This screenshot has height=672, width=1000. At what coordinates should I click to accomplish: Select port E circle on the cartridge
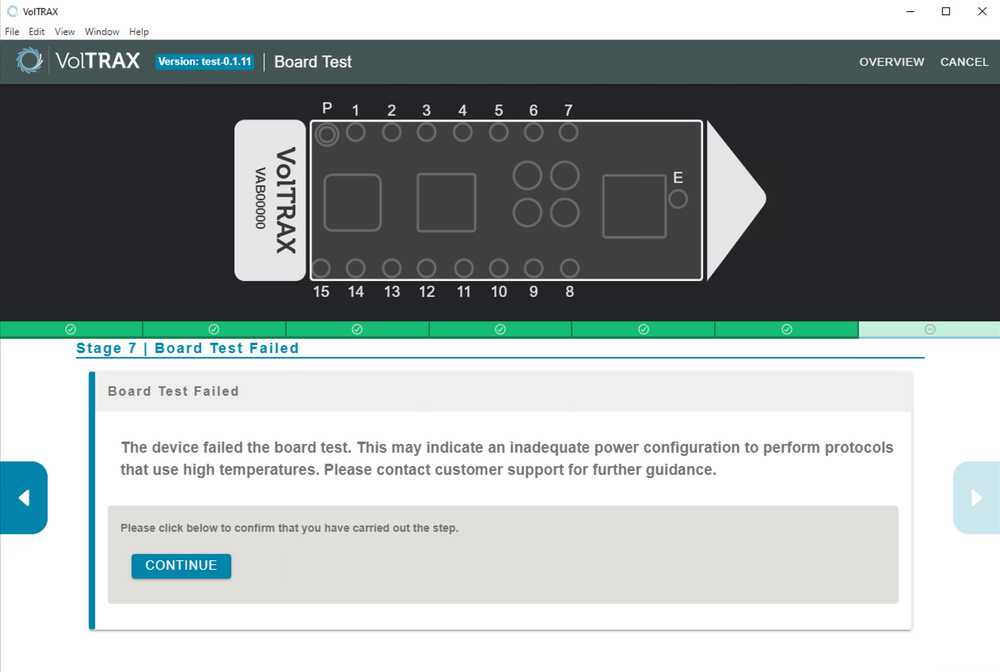[x=678, y=199]
